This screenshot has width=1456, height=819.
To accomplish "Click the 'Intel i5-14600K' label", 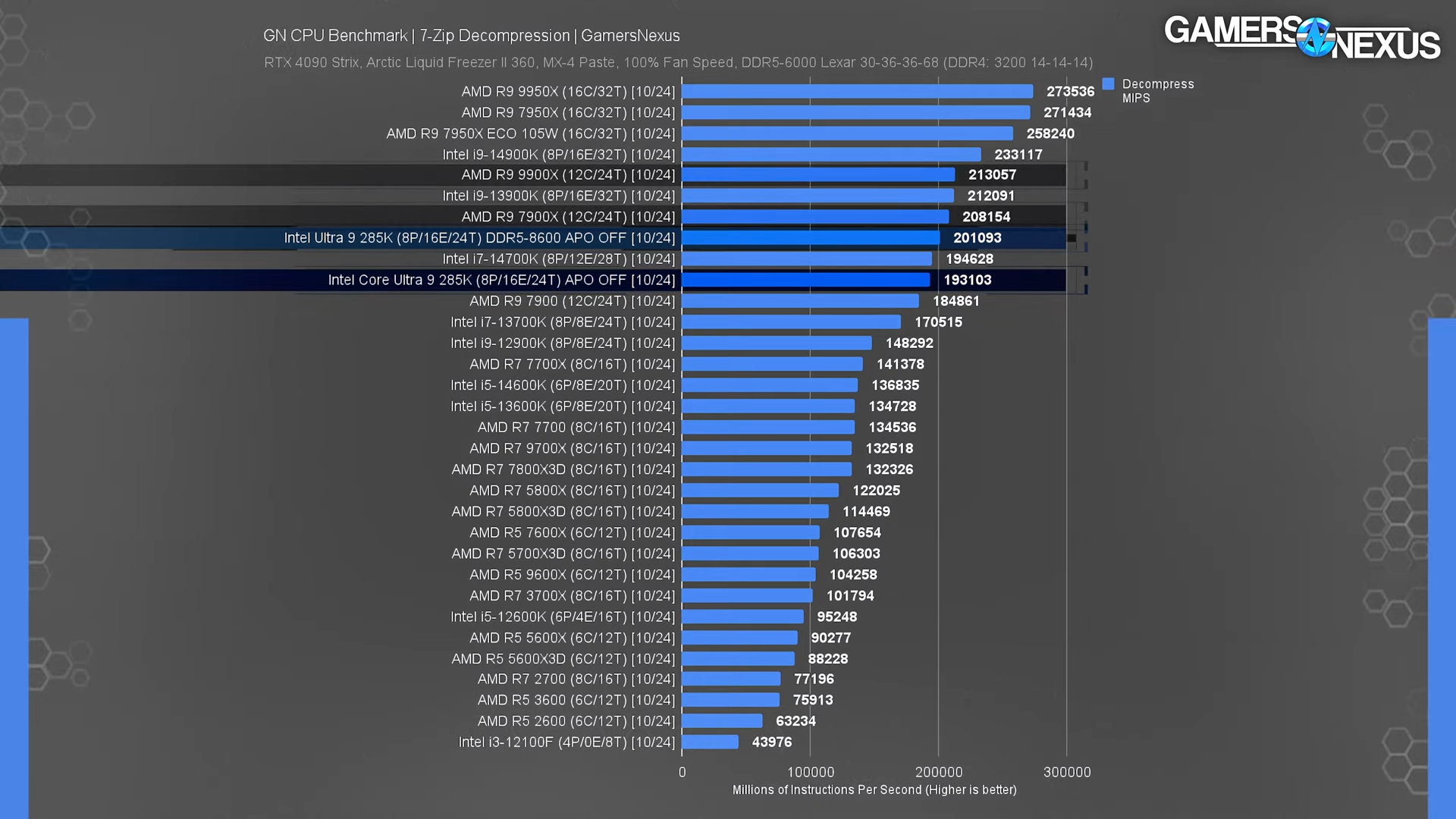I will click(x=563, y=385).
